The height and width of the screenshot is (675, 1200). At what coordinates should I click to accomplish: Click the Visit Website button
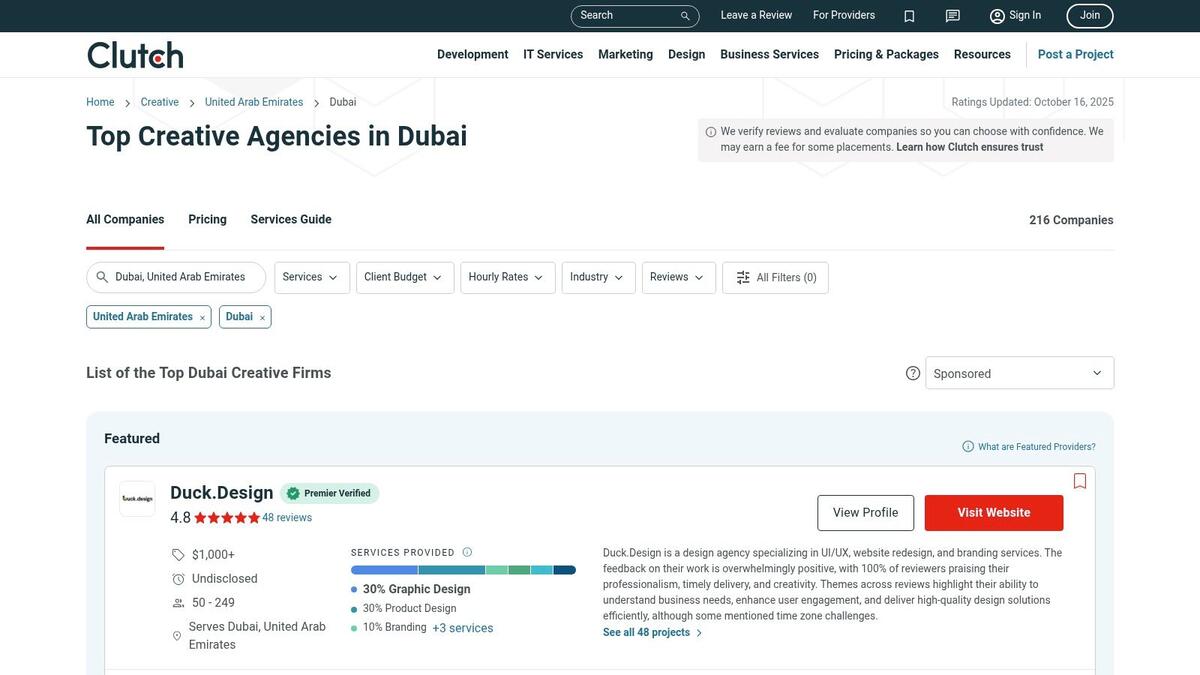click(993, 513)
